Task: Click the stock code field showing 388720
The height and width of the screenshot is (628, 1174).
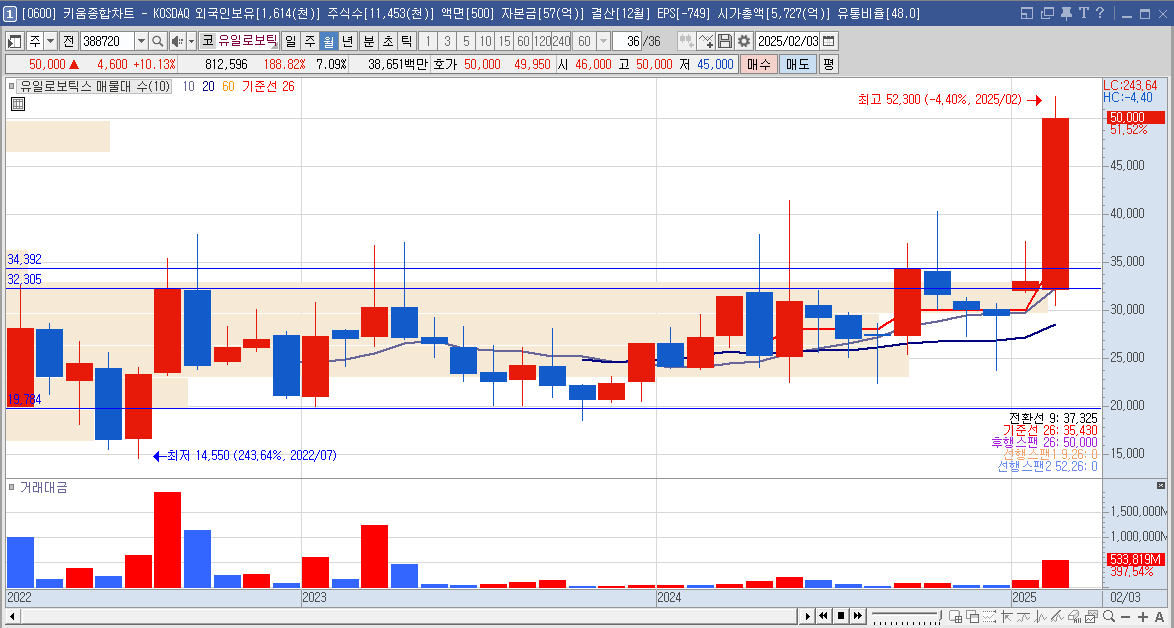Action: [x=106, y=41]
